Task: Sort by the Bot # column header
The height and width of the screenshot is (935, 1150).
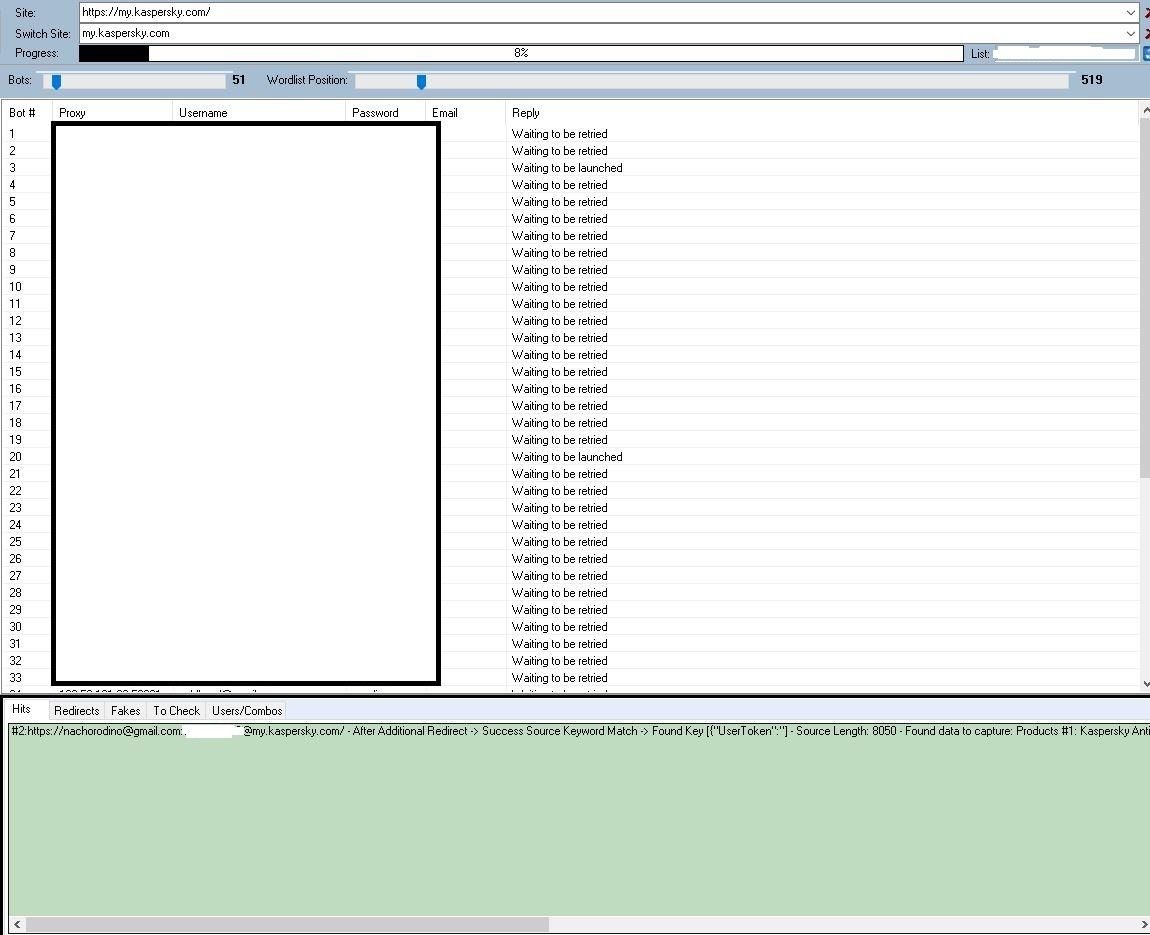Action: (x=23, y=113)
